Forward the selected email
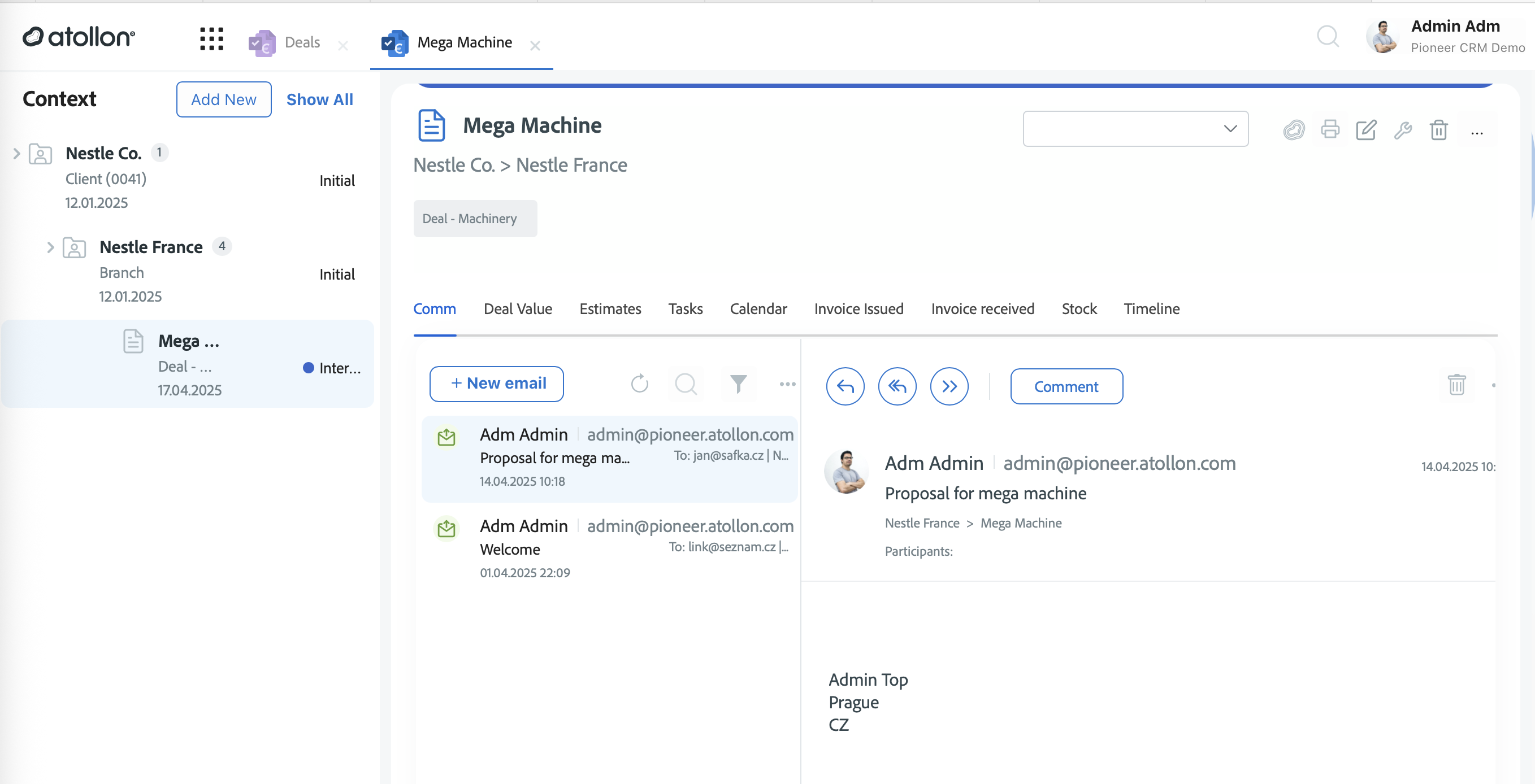The height and width of the screenshot is (784, 1535). pos(949,387)
